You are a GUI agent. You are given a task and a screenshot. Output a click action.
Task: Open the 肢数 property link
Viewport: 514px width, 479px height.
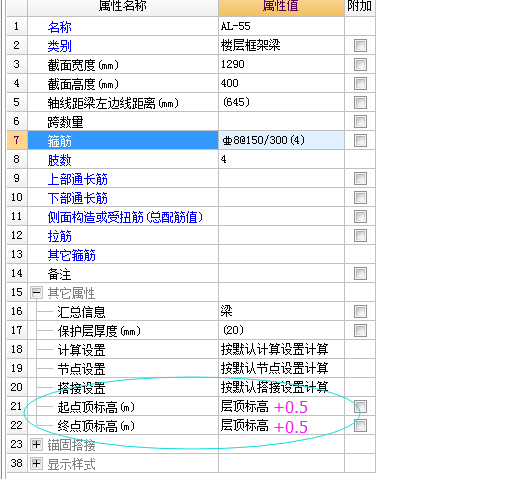tap(60, 160)
